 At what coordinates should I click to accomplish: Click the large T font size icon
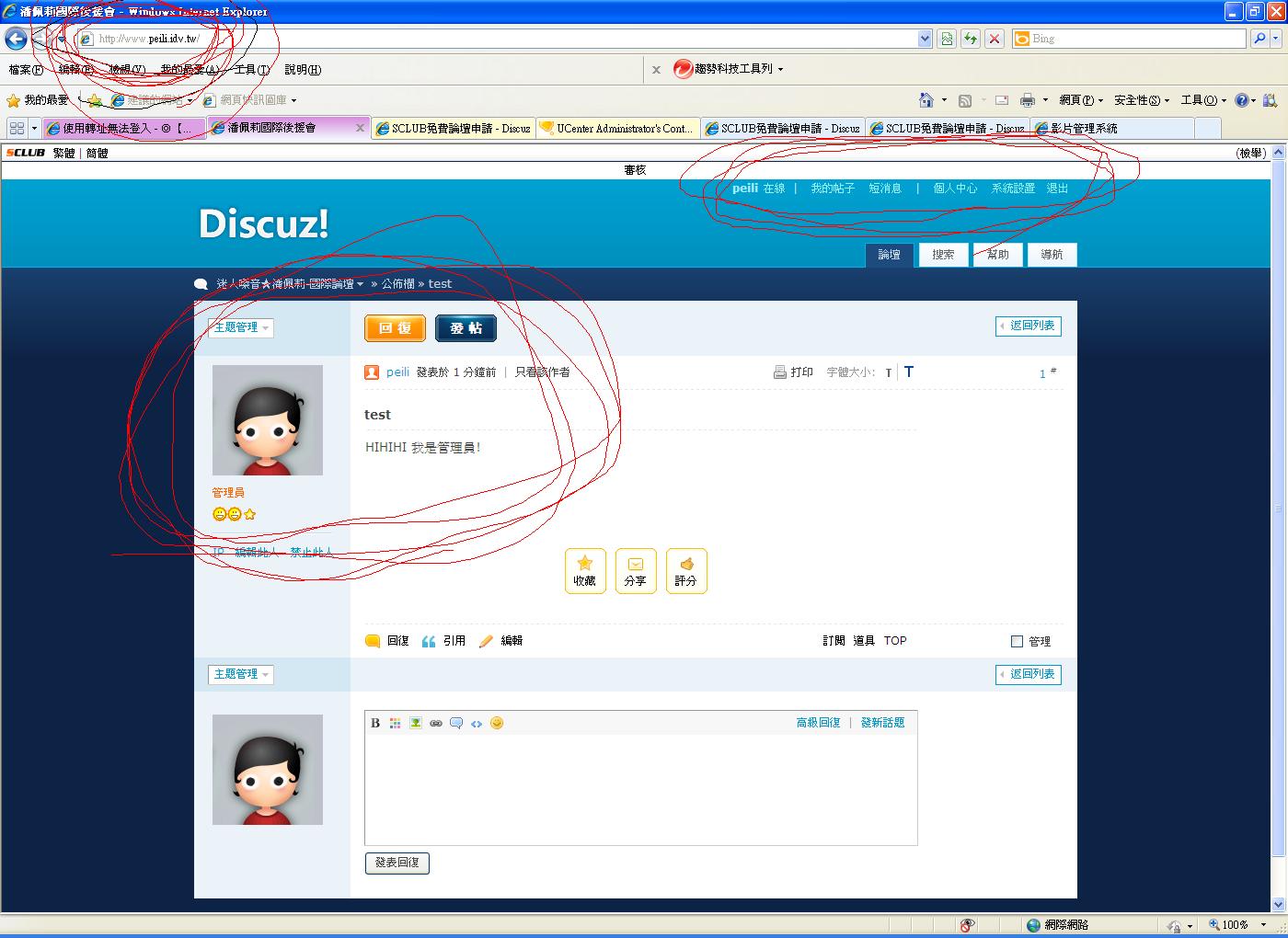[909, 372]
